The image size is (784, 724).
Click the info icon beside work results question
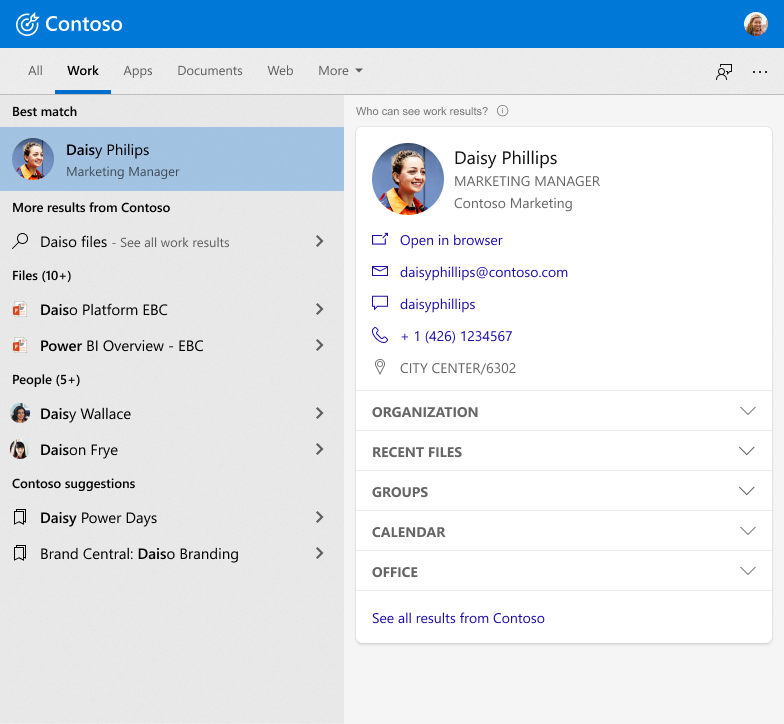tap(502, 111)
